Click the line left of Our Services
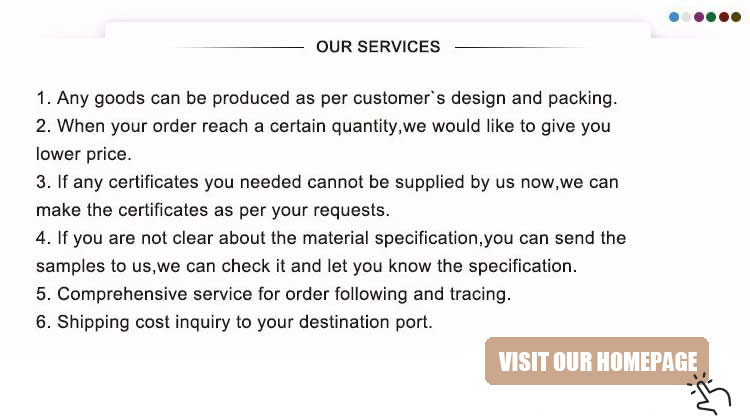The width and height of the screenshot is (750, 420). 238,47
